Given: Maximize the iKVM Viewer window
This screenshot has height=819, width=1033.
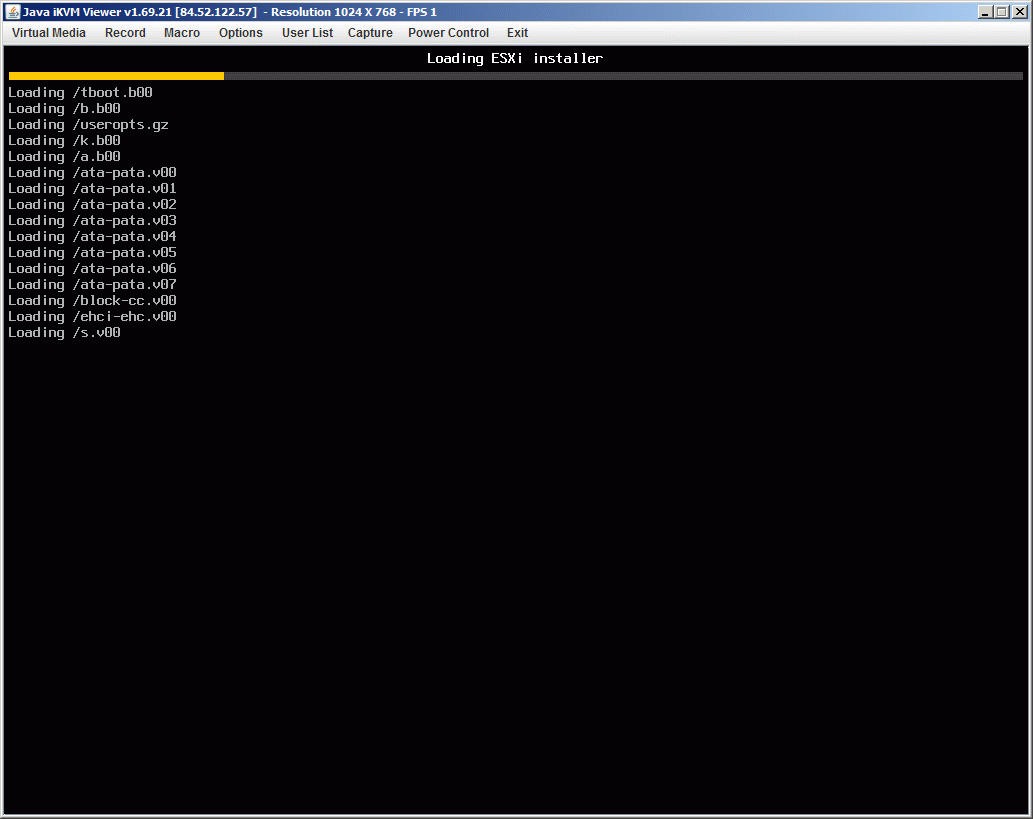Looking at the screenshot, I should (x=1002, y=12).
